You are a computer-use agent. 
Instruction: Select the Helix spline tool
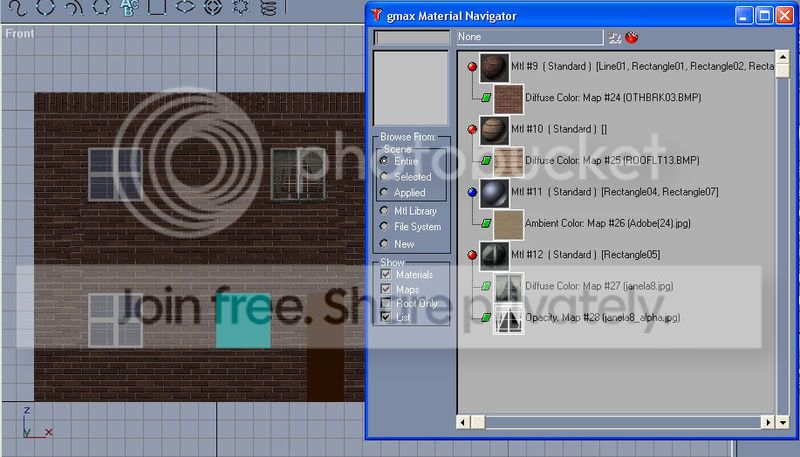[268, 7]
